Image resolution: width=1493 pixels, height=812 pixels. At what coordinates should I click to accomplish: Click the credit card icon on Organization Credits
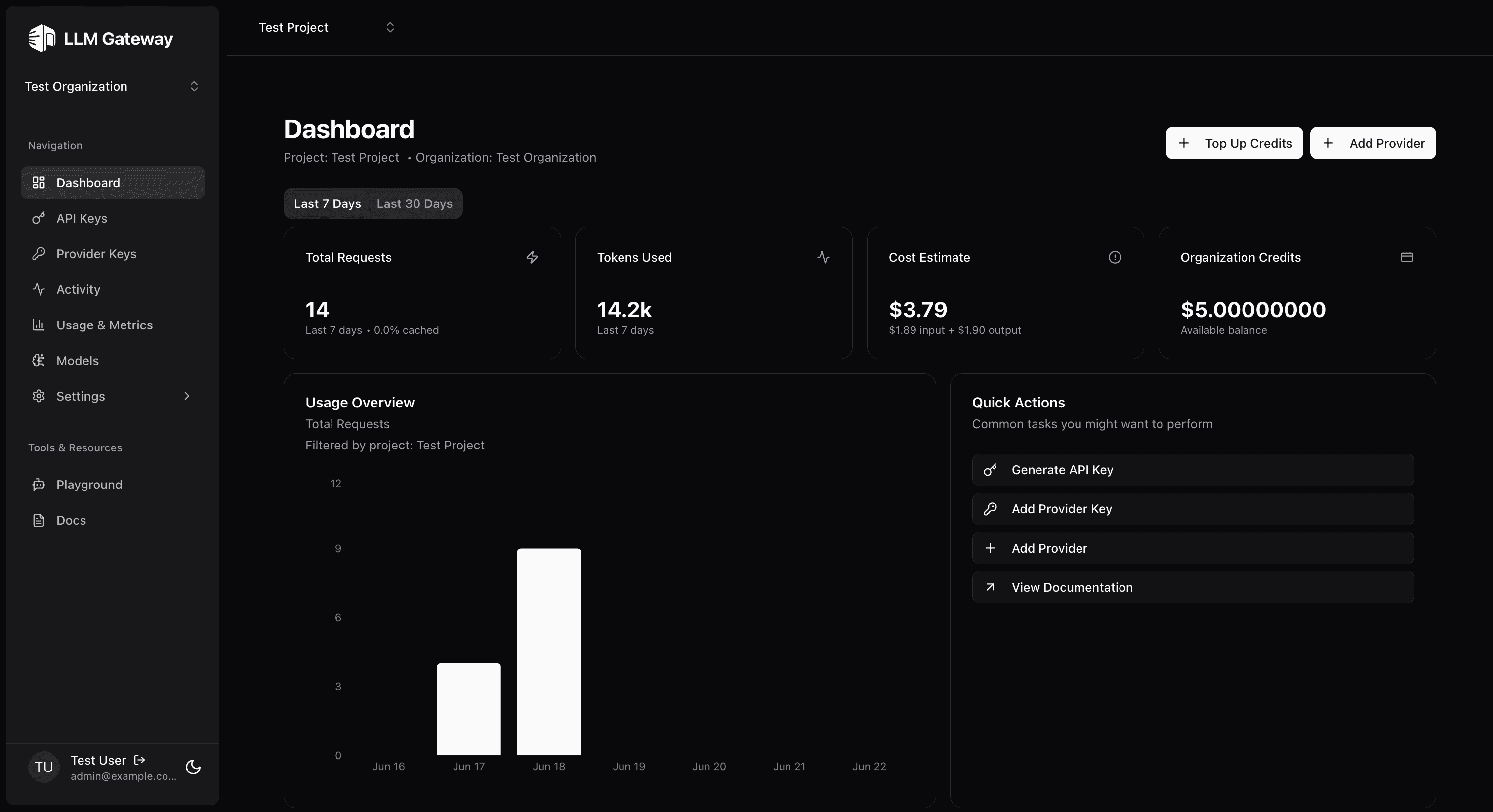pyautogui.click(x=1407, y=257)
